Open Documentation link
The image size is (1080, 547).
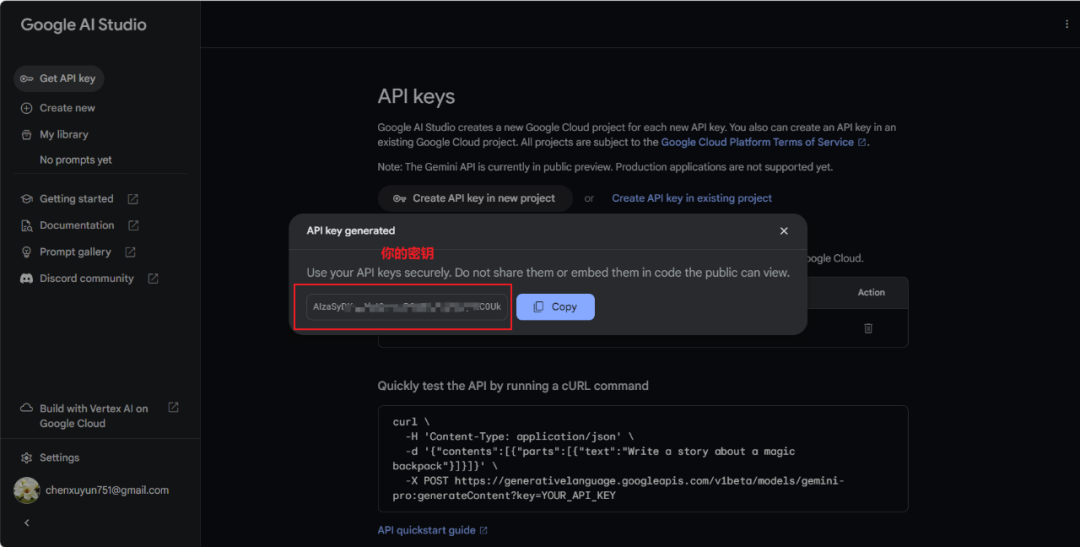pos(77,225)
